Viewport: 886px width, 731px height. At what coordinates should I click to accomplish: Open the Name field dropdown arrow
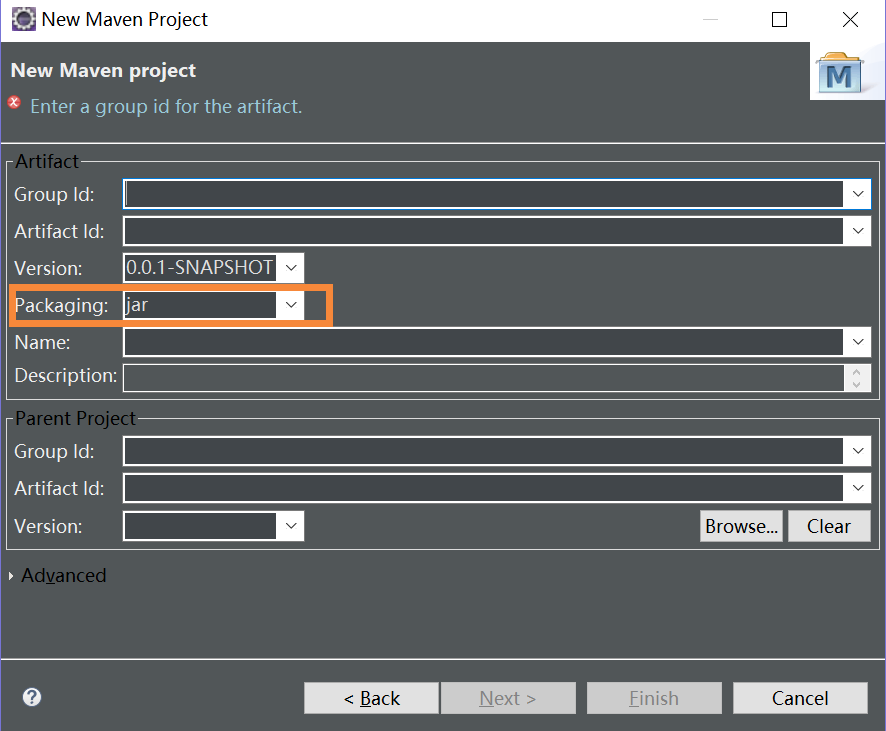tap(858, 342)
